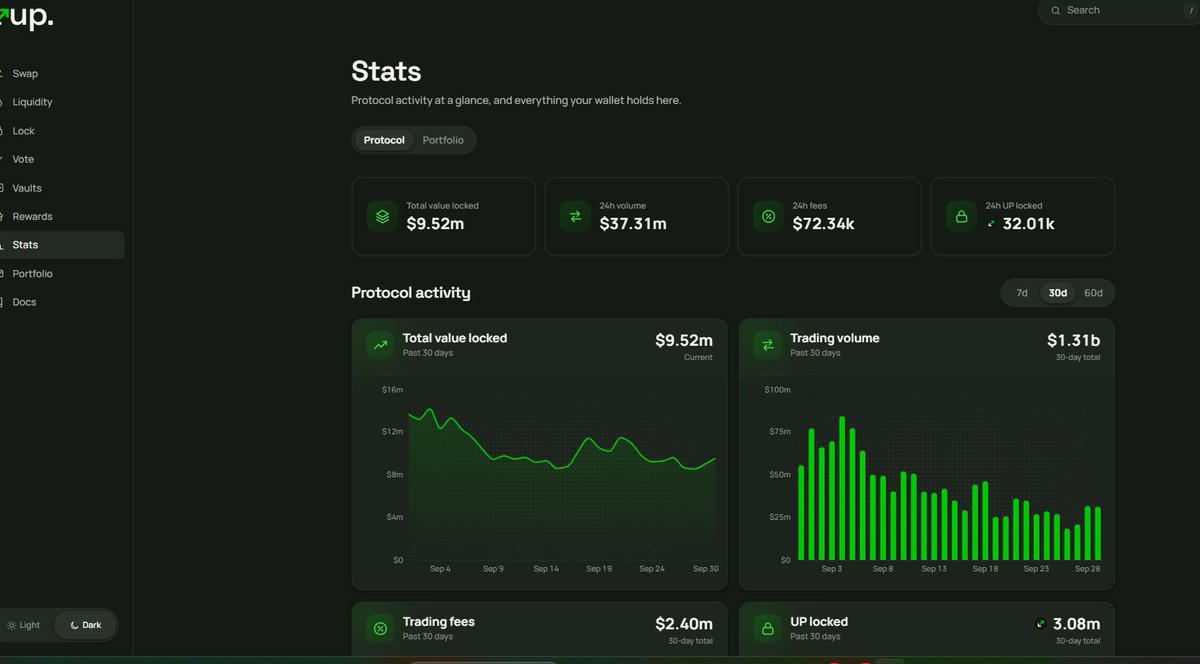Click the moon icon in theme switcher
The image size is (1200, 664).
pyautogui.click(x=74, y=625)
